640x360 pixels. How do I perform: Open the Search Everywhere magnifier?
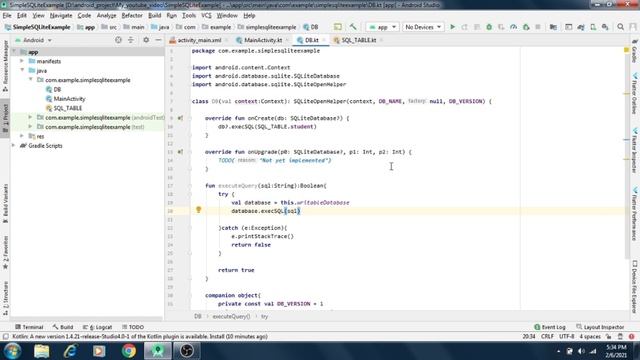point(620,27)
